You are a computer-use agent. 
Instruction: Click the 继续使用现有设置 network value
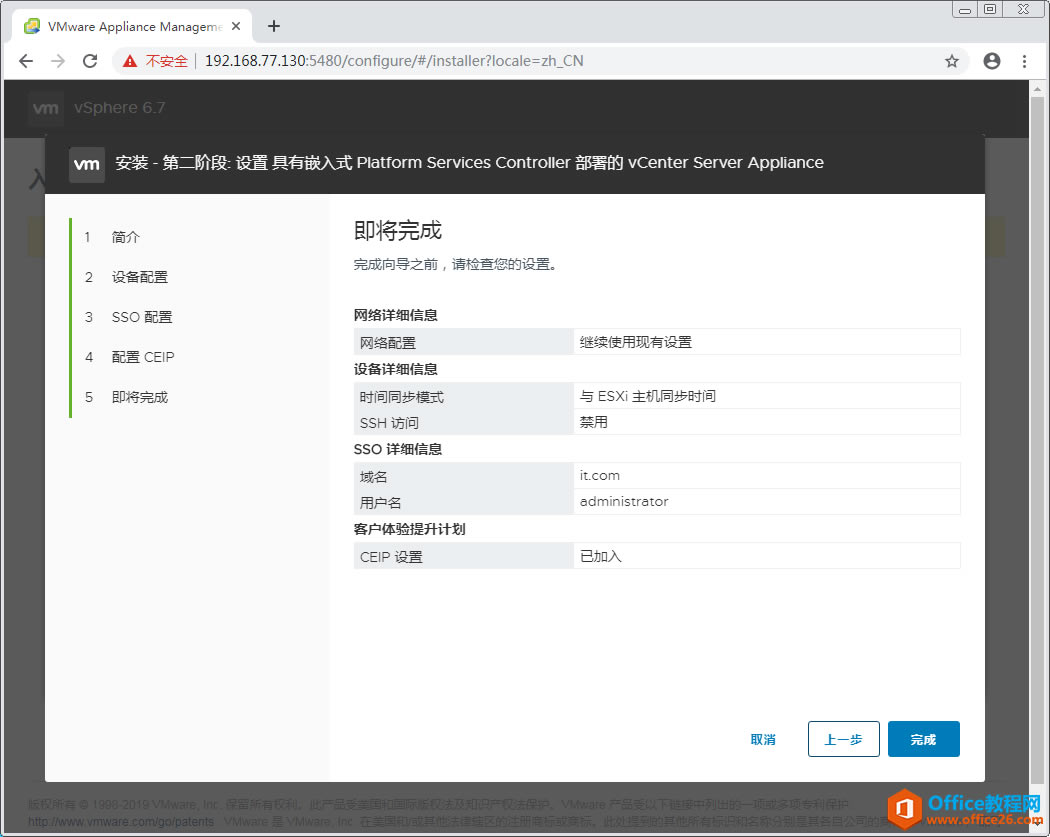click(635, 342)
